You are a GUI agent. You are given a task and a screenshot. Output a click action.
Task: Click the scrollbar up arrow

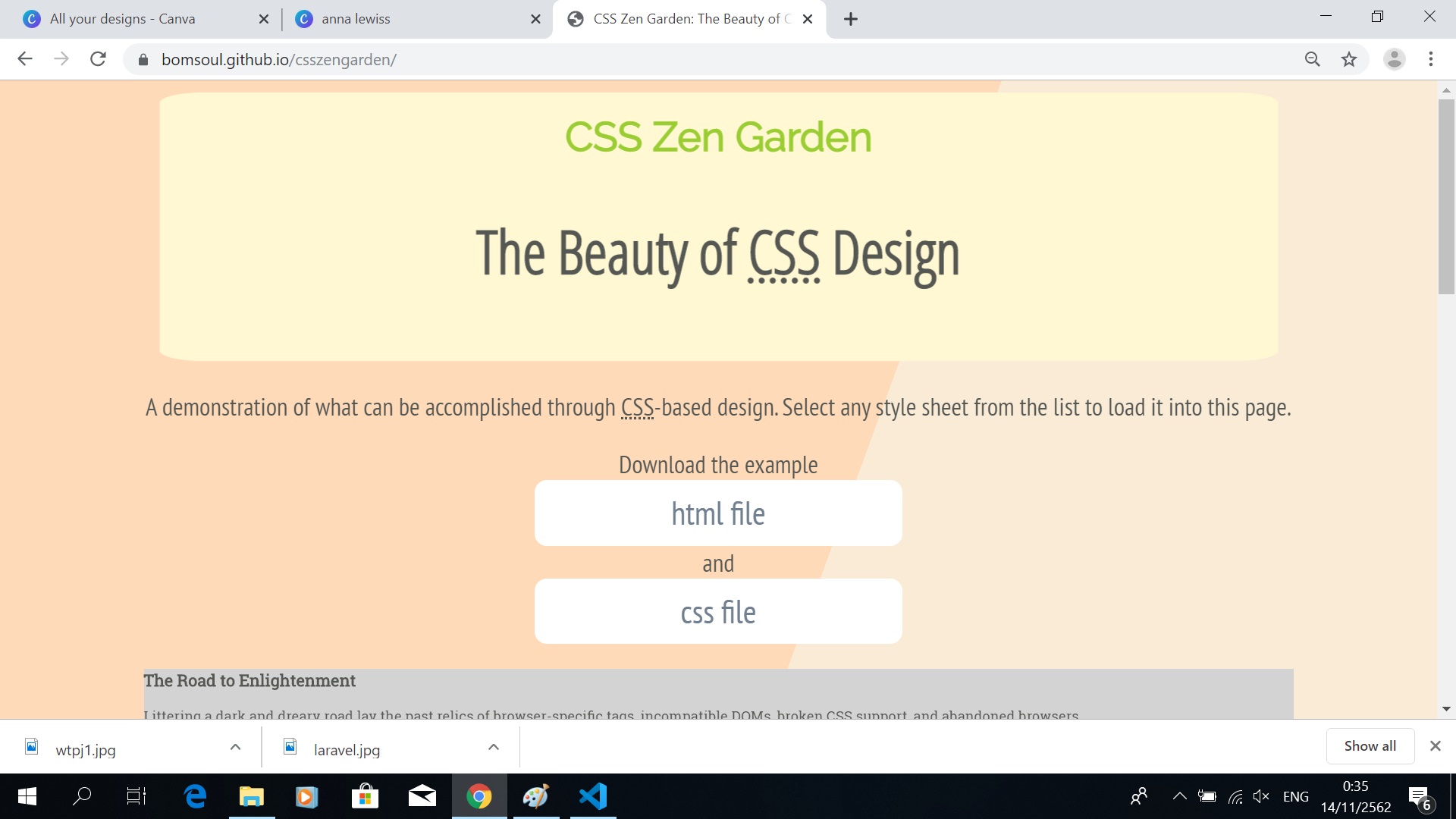click(1446, 89)
